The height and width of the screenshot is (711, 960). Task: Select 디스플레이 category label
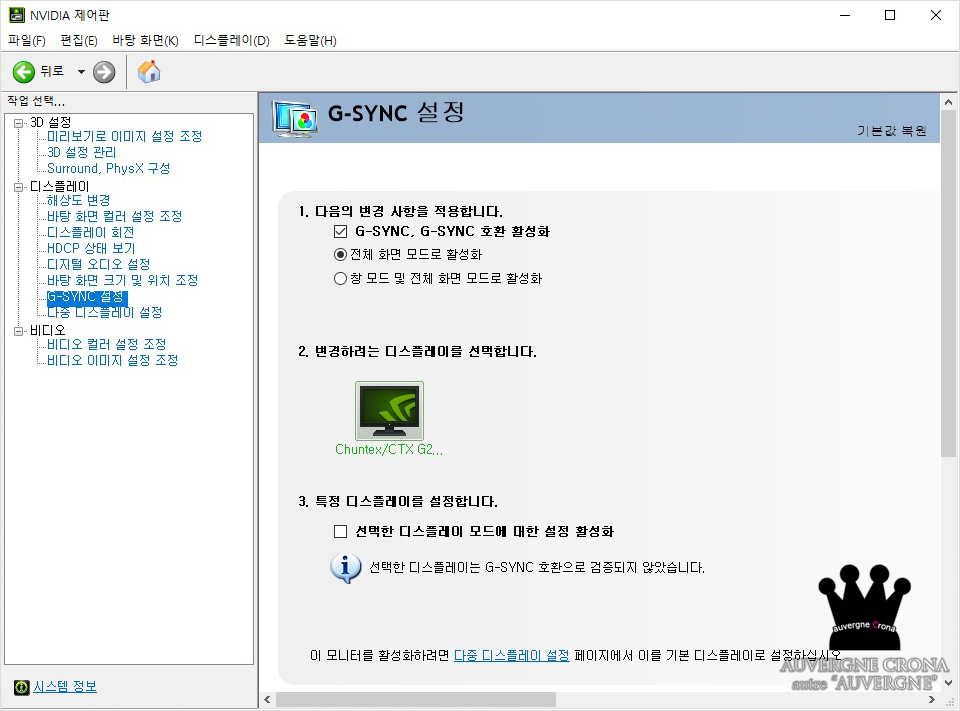(59, 186)
